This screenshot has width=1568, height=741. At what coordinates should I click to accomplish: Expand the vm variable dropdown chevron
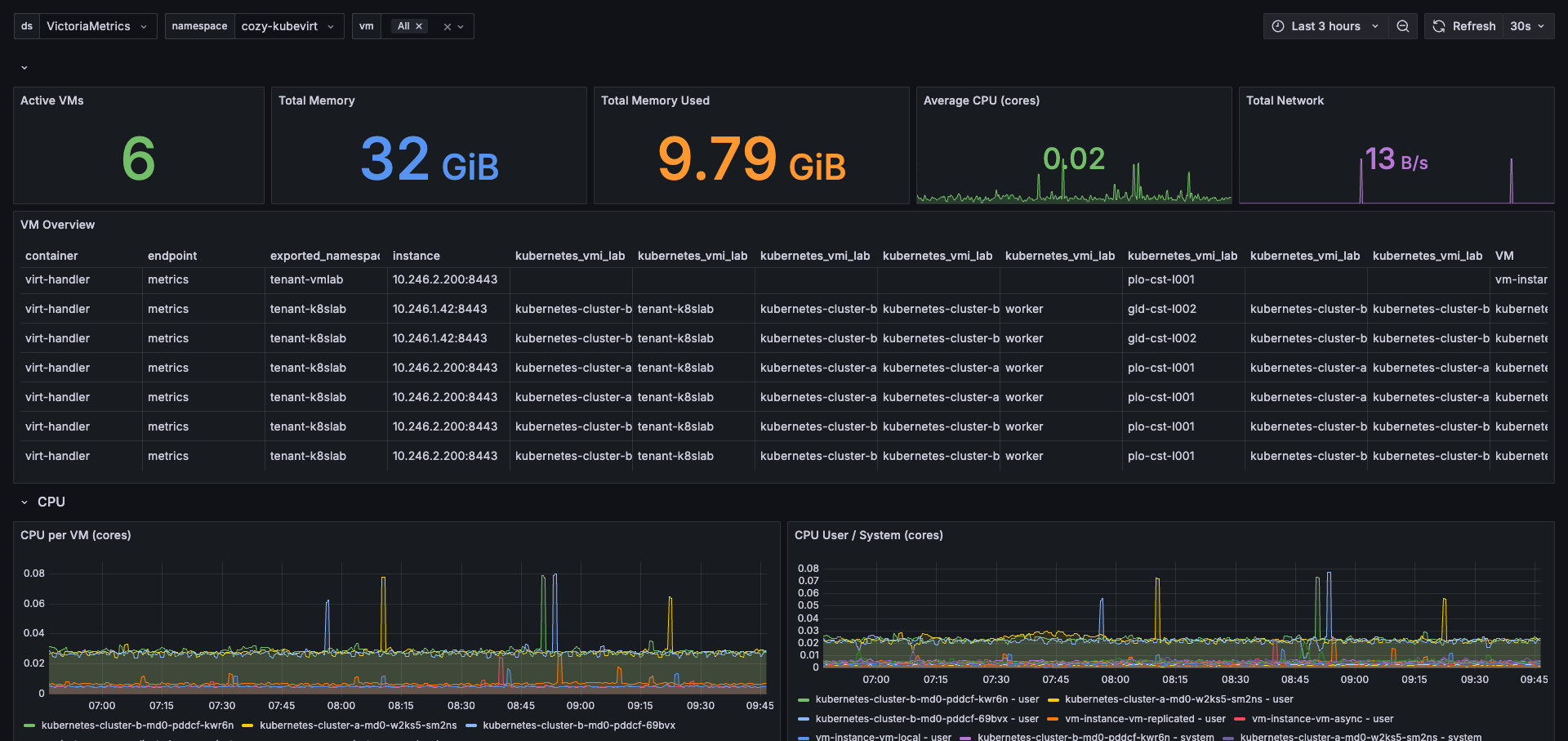pos(461,27)
